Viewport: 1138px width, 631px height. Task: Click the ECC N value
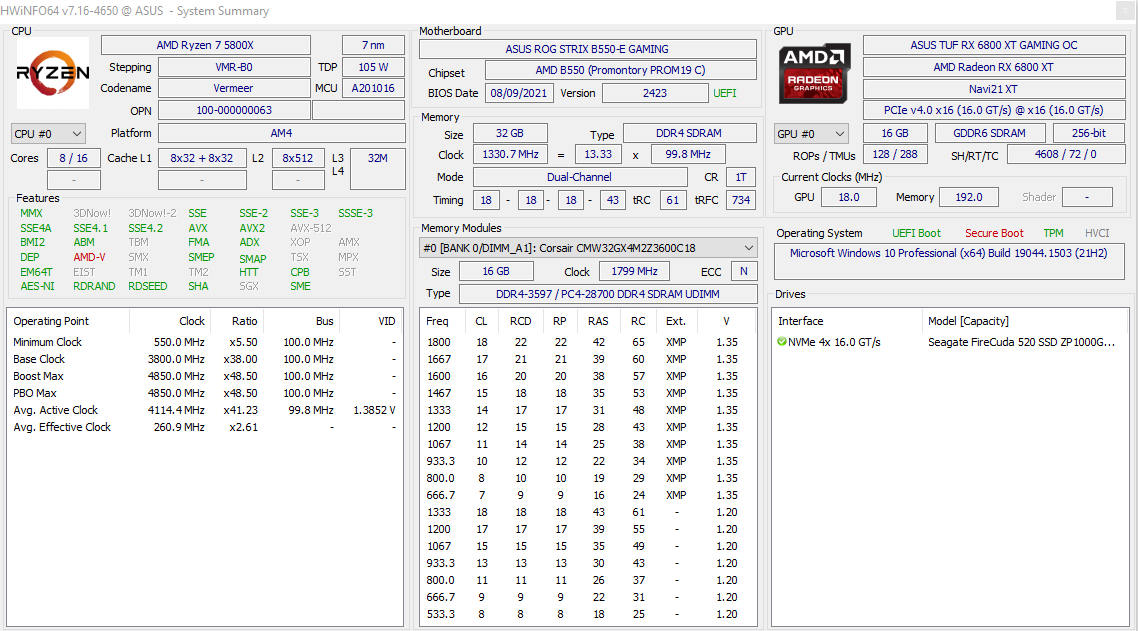click(x=743, y=271)
